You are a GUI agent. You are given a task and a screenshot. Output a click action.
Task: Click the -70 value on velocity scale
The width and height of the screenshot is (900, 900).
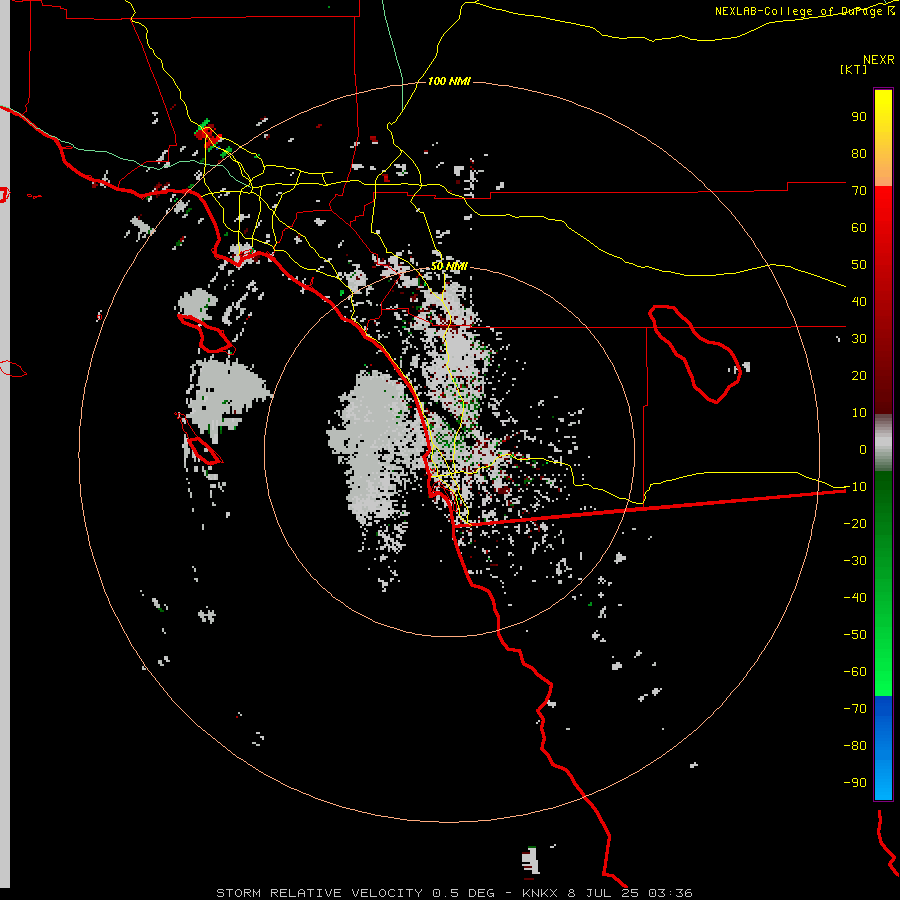(x=855, y=709)
